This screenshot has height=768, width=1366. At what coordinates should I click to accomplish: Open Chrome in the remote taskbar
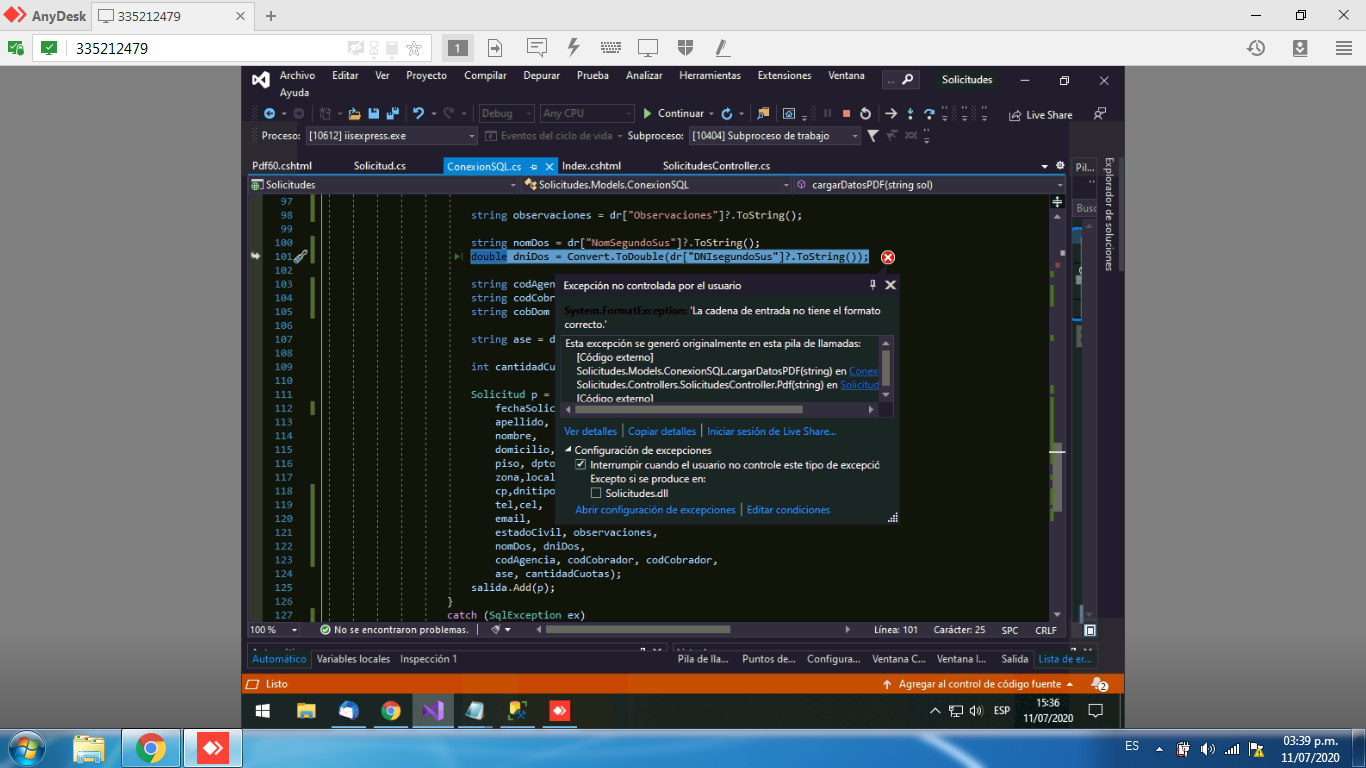coord(391,711)
